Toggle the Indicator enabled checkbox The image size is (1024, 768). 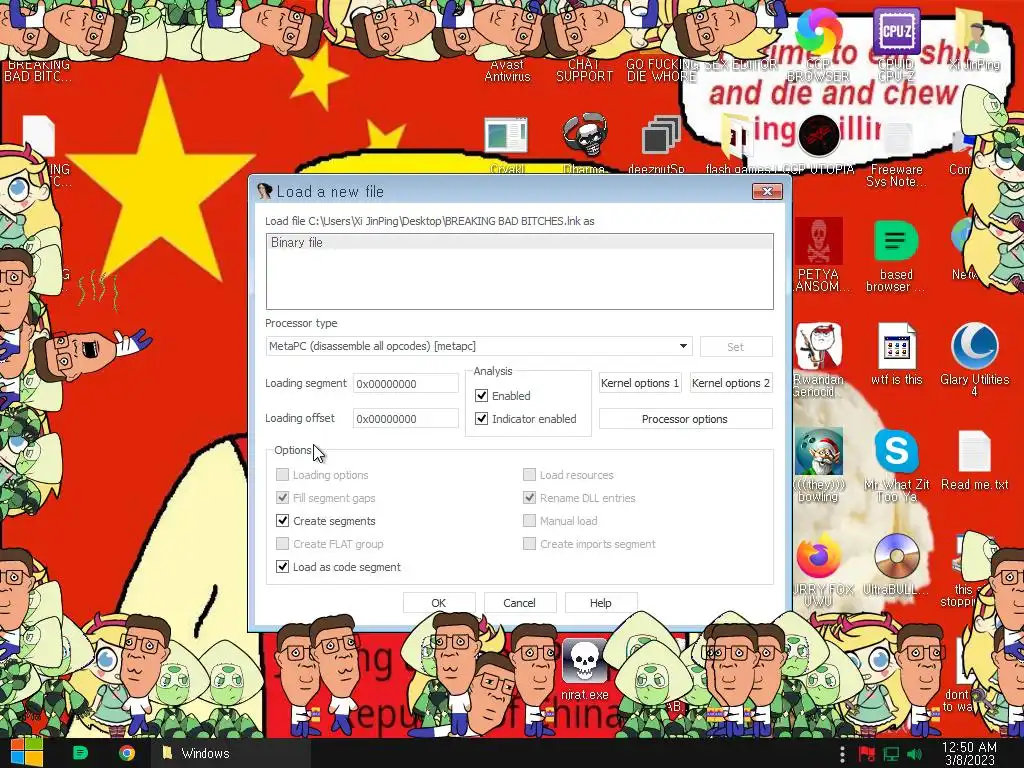[x=481, y=419]
